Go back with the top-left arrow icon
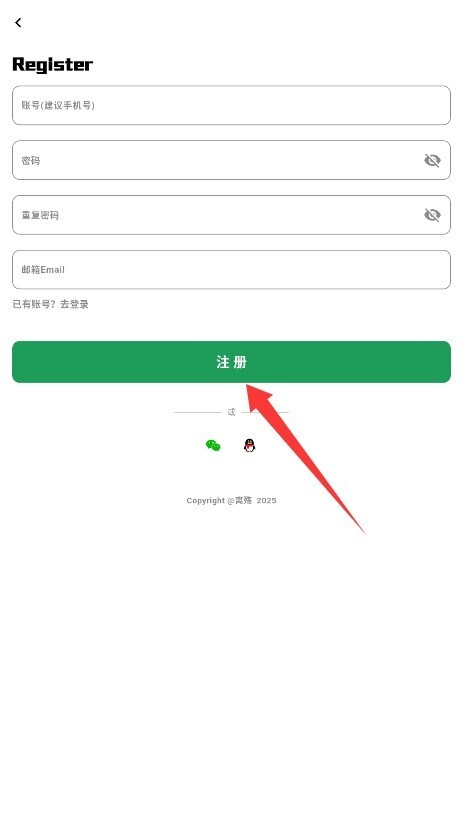Image resolution: width=464 pixels, height=813 pixels. click(x=18, y=22)
